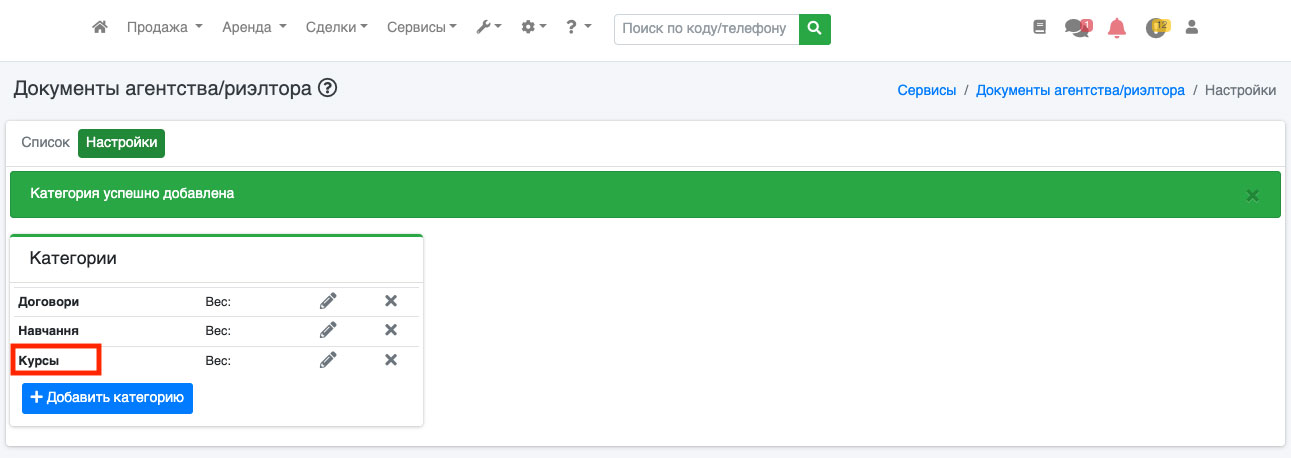This screenshot has height=458, width=1291.
Task: Open chat messages icon with badge
Action: pos(1077,28)
